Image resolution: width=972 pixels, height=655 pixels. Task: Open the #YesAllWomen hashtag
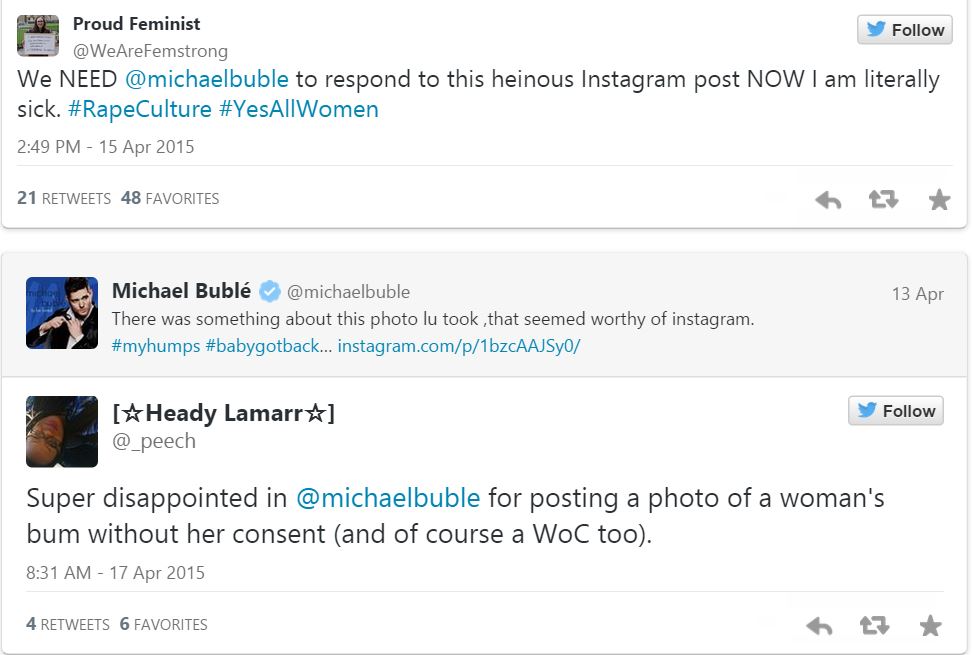point(299,109)
